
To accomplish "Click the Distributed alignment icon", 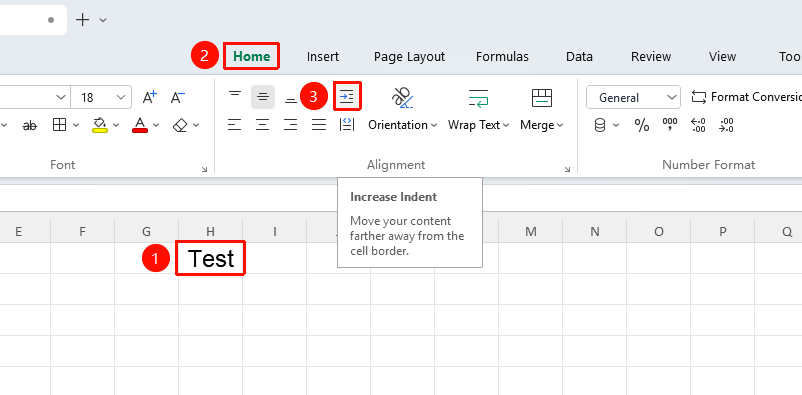I will coord(347,124).
